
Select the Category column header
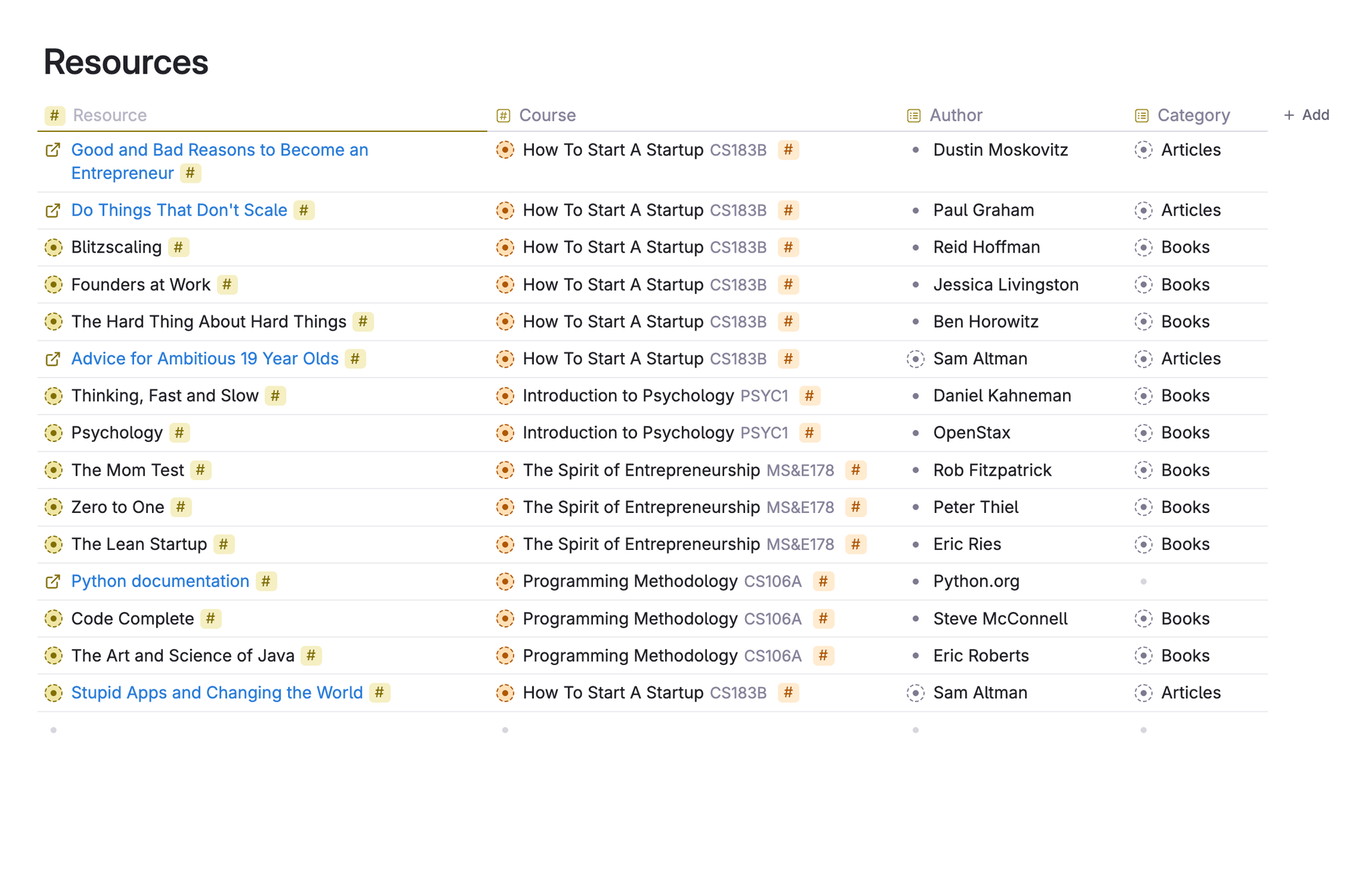(x=1194, y=115)
